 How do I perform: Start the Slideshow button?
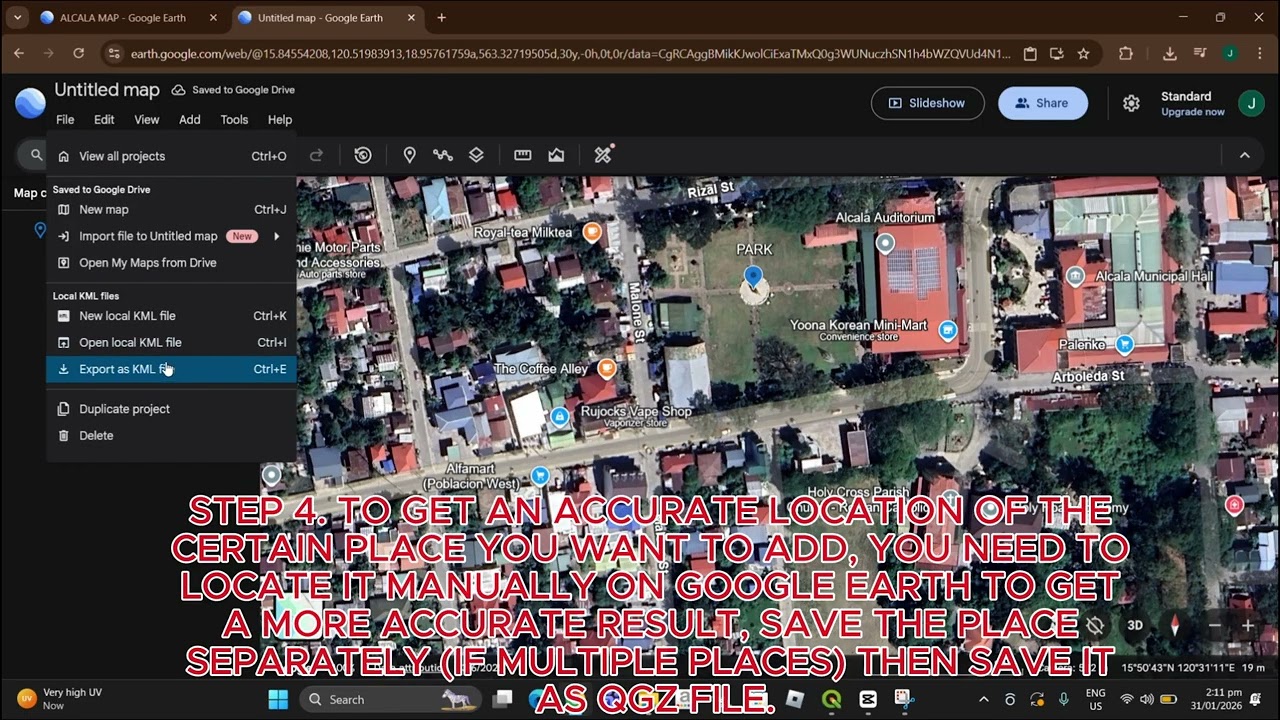coord(927,103)
